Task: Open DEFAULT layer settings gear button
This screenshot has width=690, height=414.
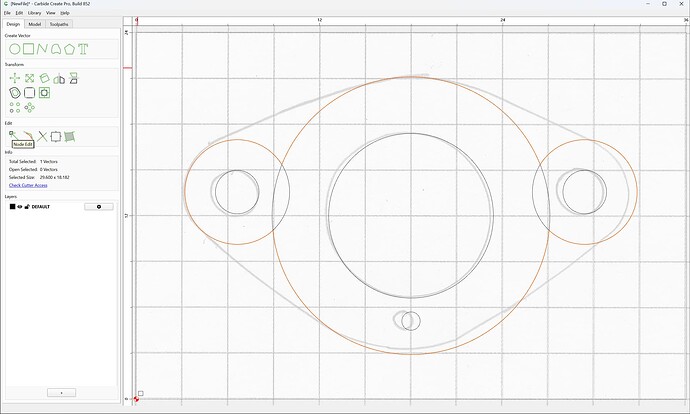Action: point(99,207)
